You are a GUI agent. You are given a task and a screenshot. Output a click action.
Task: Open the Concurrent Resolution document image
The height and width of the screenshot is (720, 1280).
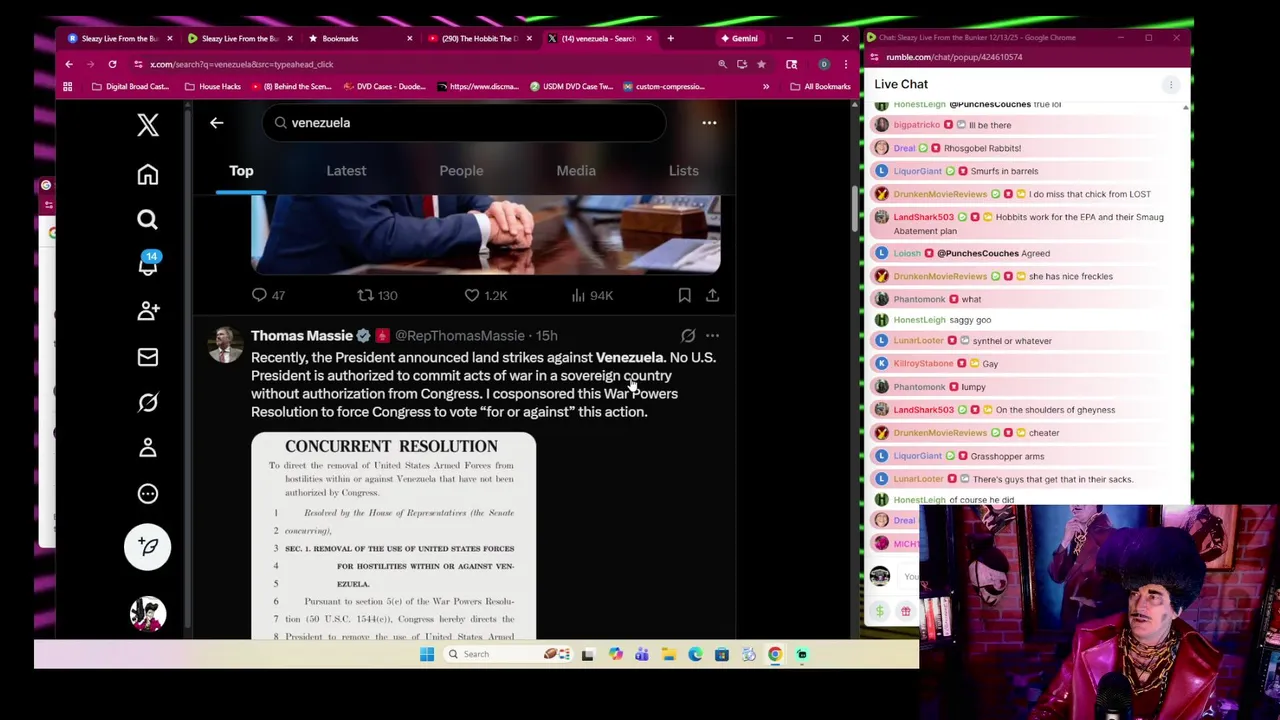pyautogui.click(x=393, y=536)
